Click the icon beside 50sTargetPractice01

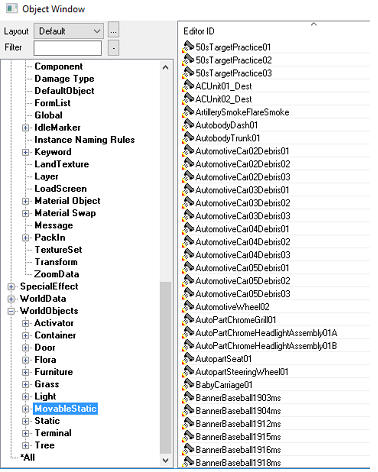[188, 47]
